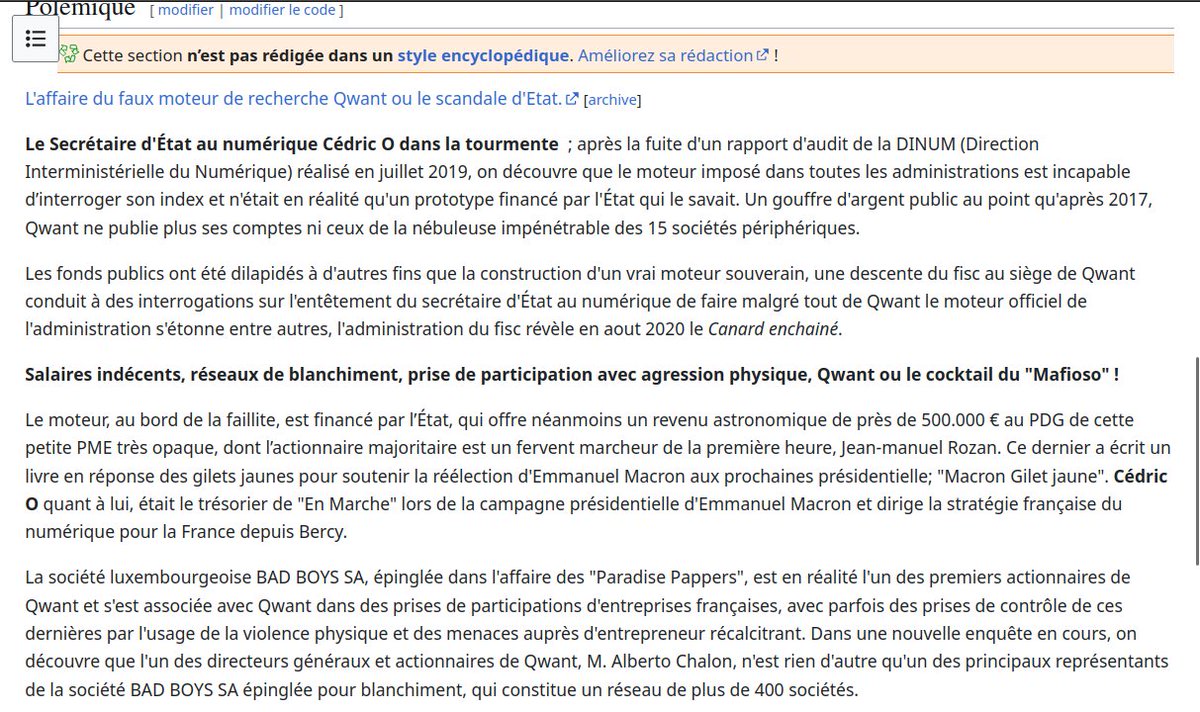Click the bold text "n'est pas rédigée dans un"
Viewport: 1200px width, 712px height.
coord(290,55)
